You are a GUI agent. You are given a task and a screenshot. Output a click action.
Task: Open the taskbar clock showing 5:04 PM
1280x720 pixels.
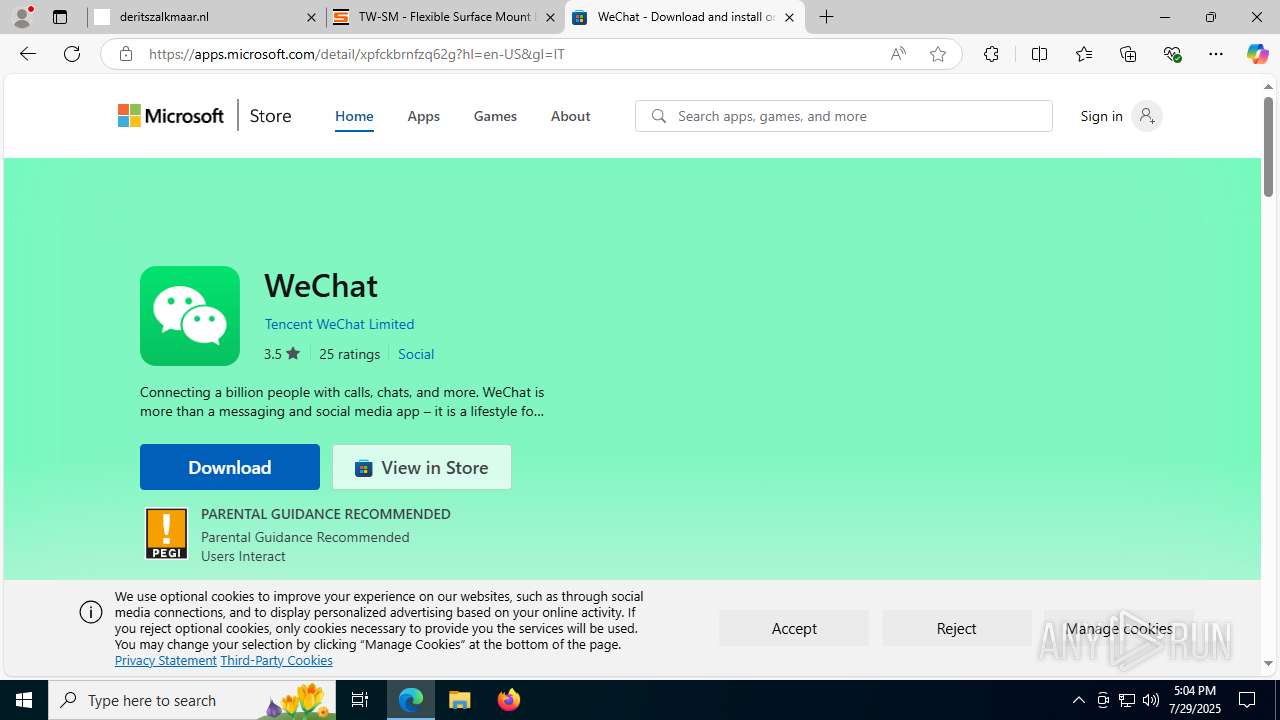[x=1193, y=700]
